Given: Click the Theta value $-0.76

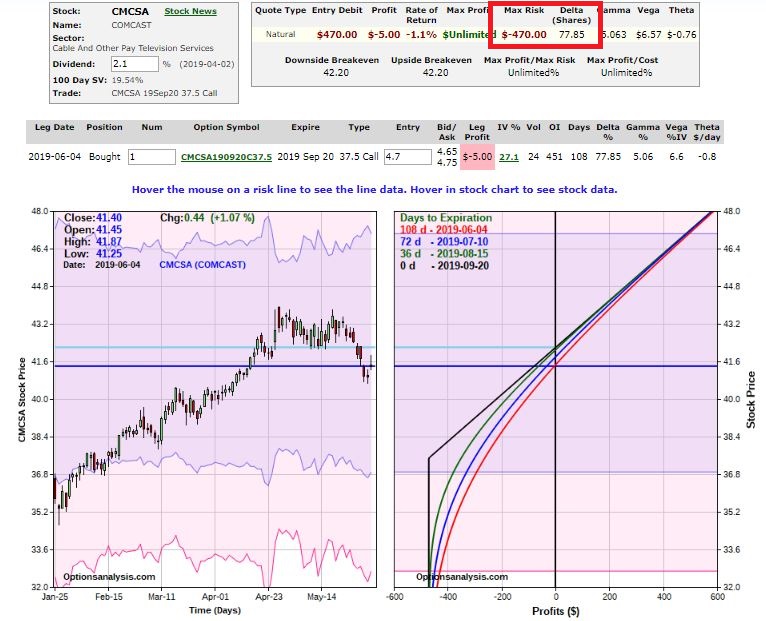Looking at the screenshot, I should (x=681, y=35).
